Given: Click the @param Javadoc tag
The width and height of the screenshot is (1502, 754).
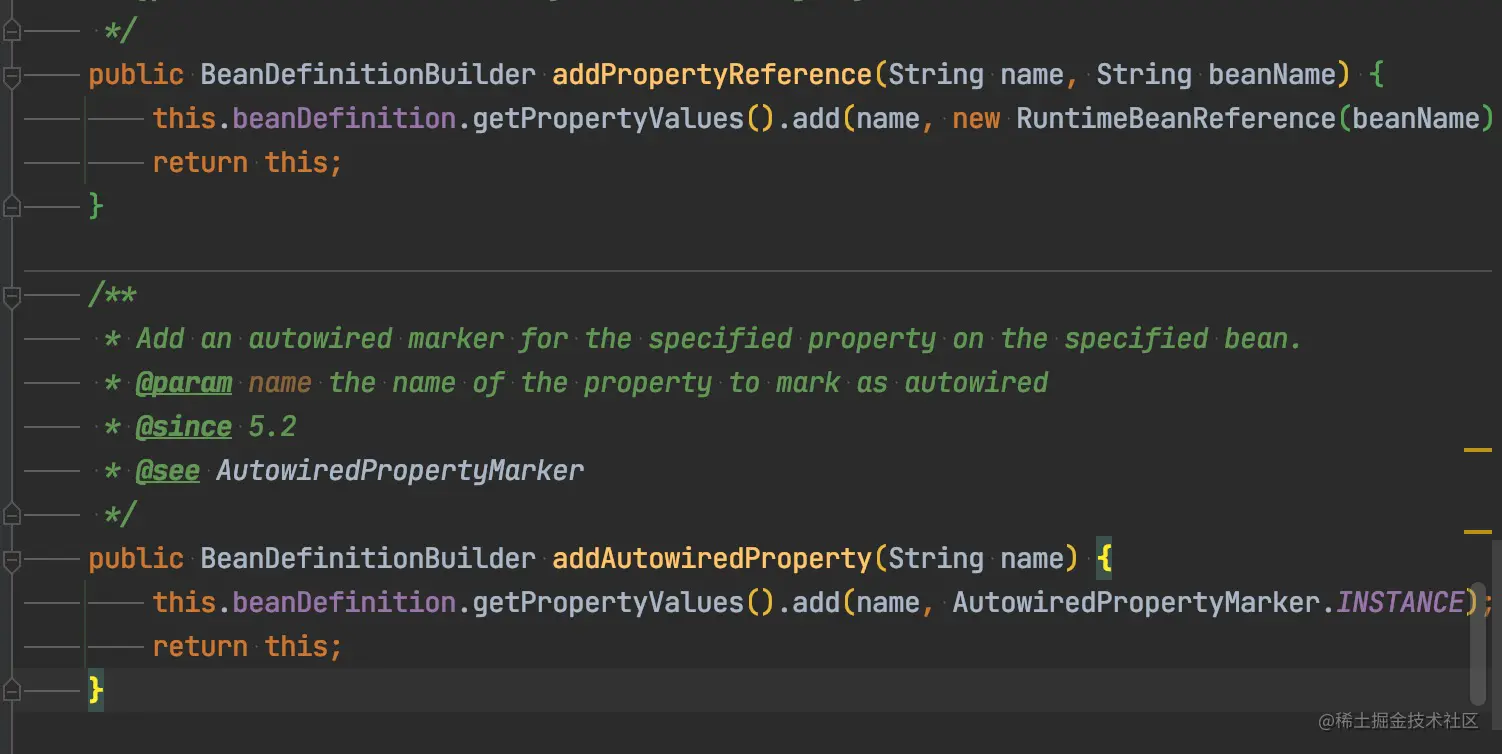Looking at the screenshot, I should 184,383.
